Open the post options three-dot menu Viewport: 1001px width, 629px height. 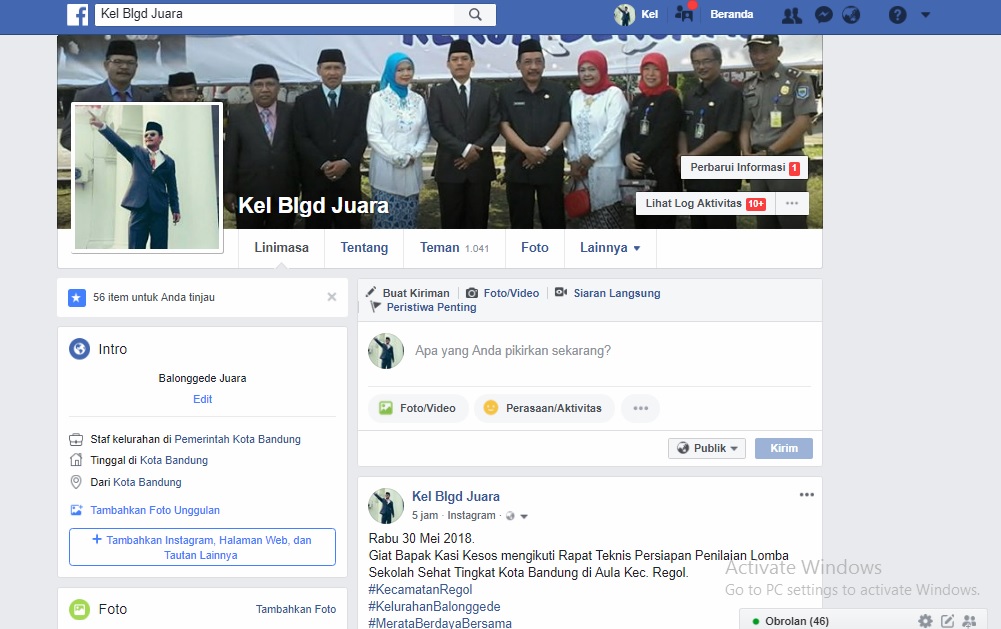click(806, 495)
